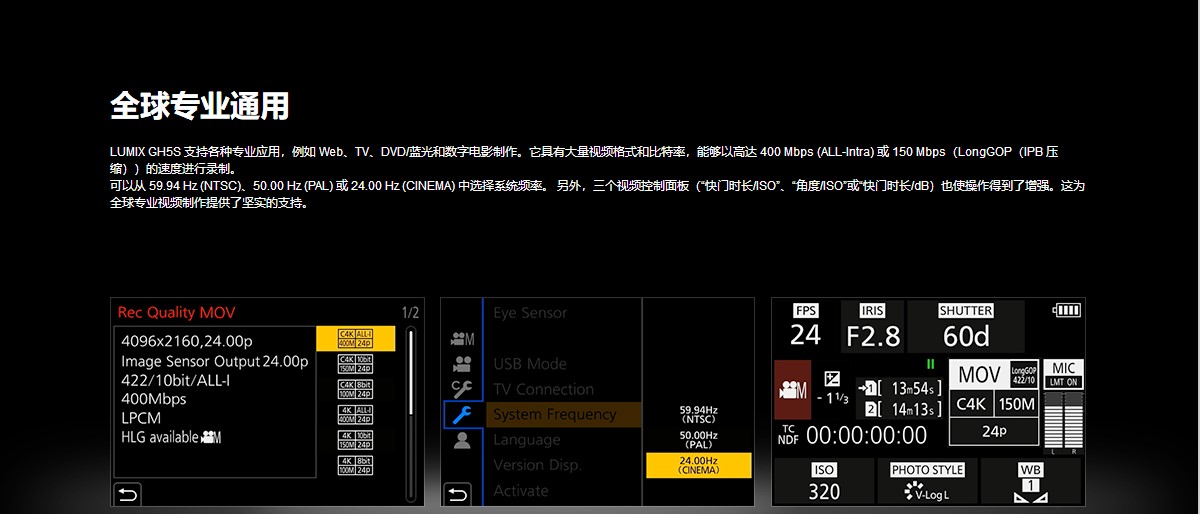The width and height of the screenshot is (1200, 514).
Task: Open the My Menu person icon
Action: 462,440
